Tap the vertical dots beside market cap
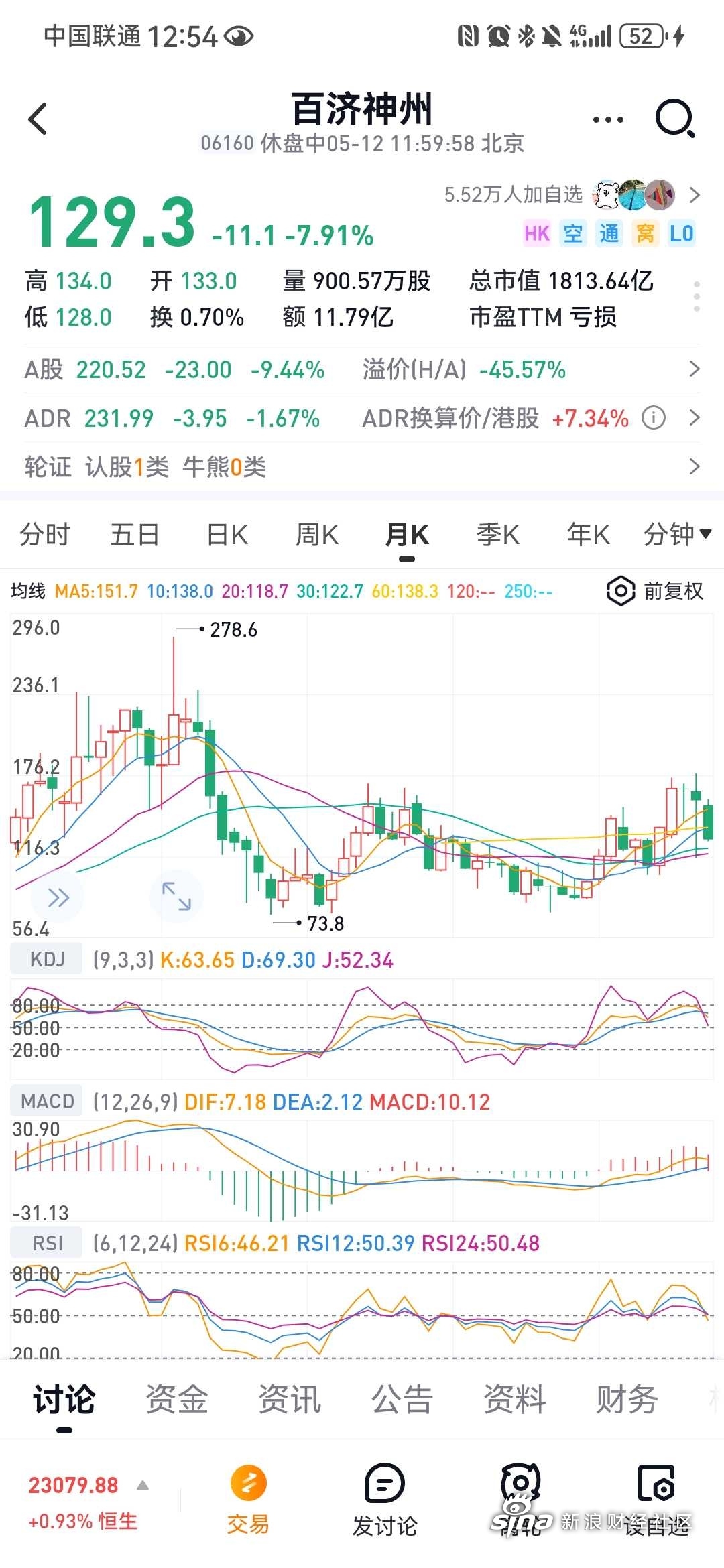724x1568 pixels. [697, 296]
